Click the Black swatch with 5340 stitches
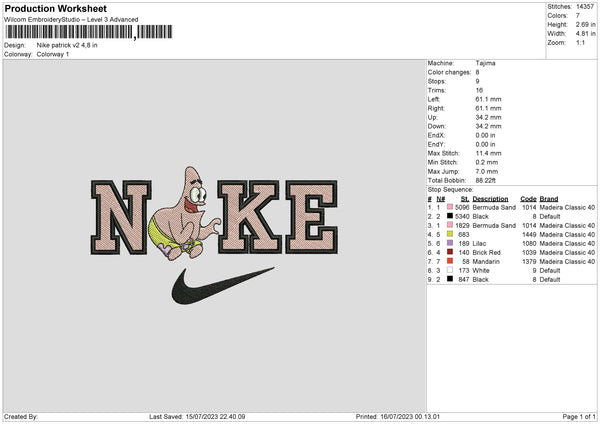 pyautogui.click(x=450, y=216)
